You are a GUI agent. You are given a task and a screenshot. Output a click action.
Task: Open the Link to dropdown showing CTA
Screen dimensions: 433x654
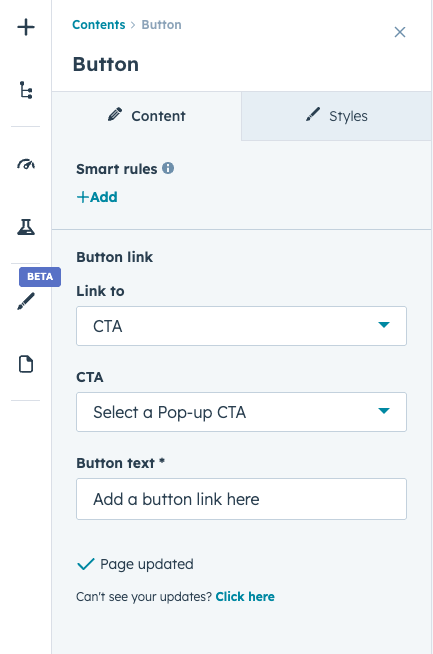[241, 326]
